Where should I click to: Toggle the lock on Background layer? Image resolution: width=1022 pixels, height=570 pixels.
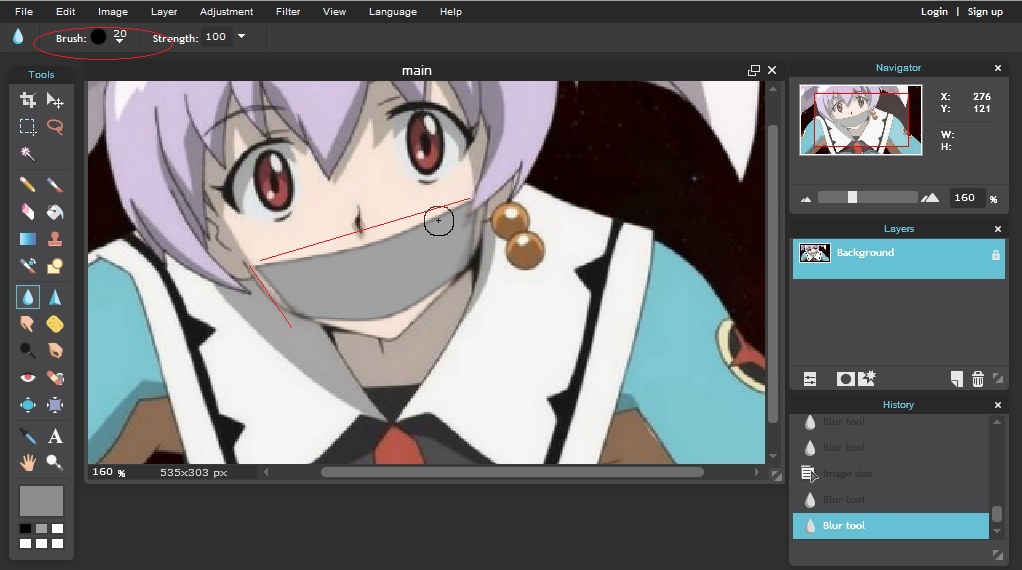click(995, 255)
